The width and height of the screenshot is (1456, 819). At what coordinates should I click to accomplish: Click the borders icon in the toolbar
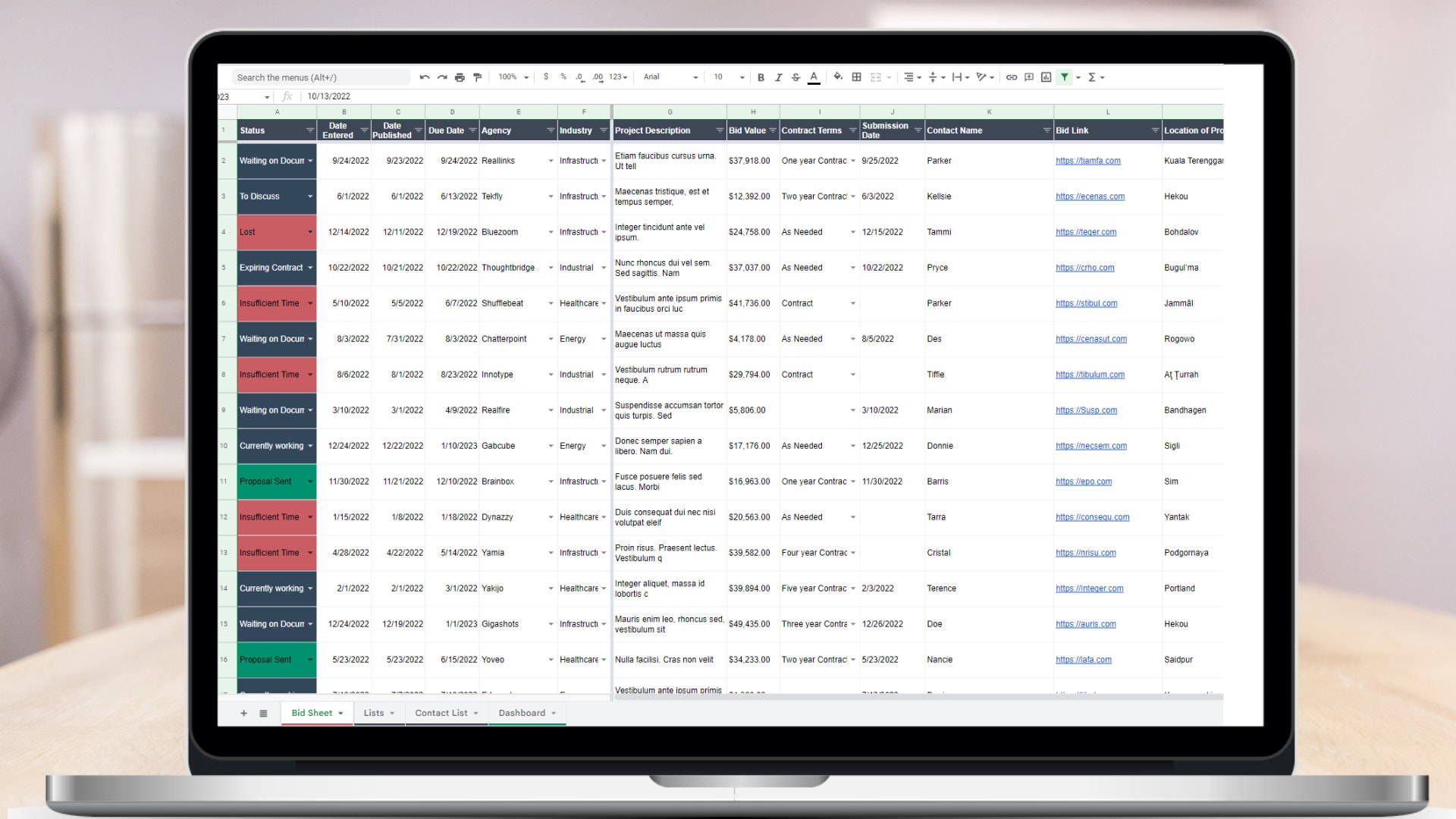(855, 77)
